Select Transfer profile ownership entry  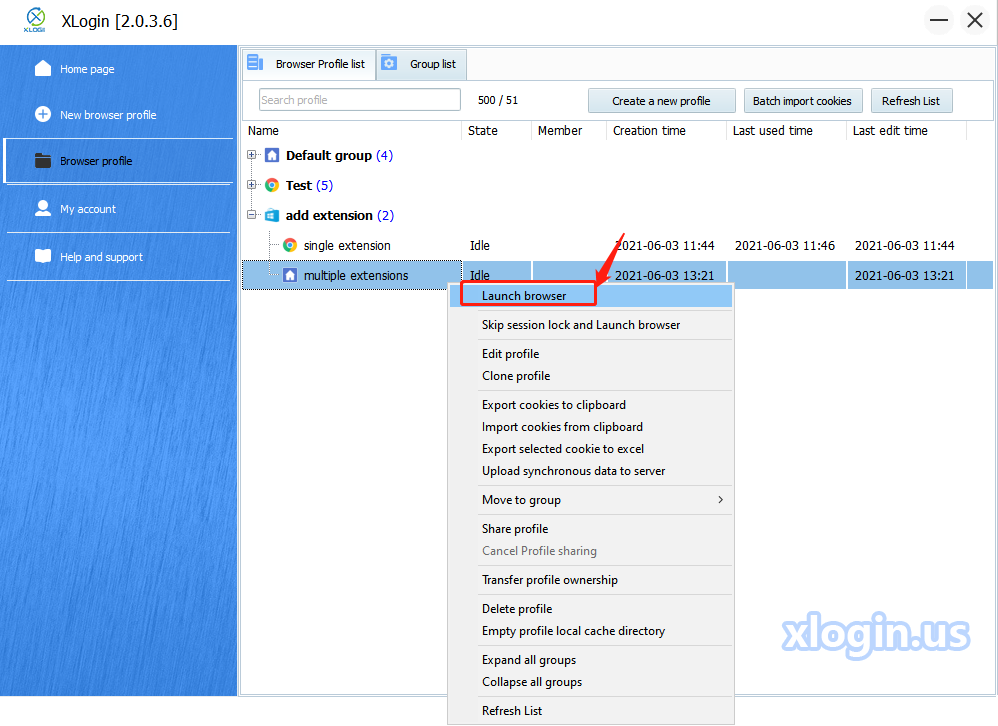[591, 580]
